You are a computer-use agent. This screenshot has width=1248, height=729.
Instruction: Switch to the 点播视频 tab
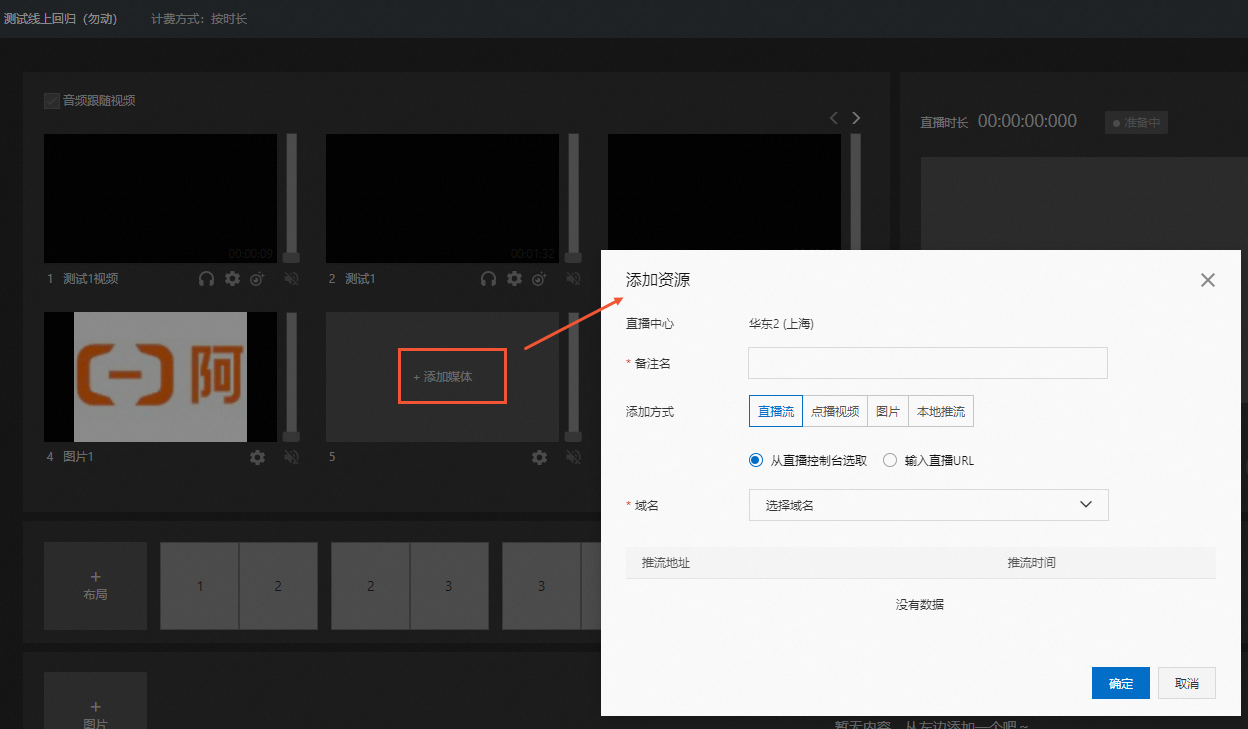838,411
